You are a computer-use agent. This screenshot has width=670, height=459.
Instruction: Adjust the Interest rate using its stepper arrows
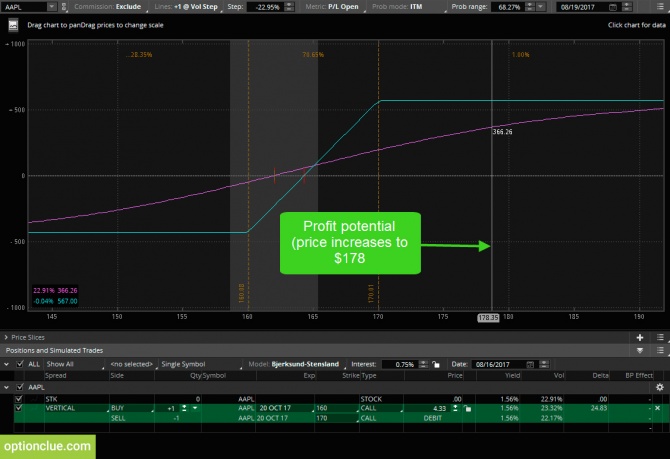[x=423, y=365]
